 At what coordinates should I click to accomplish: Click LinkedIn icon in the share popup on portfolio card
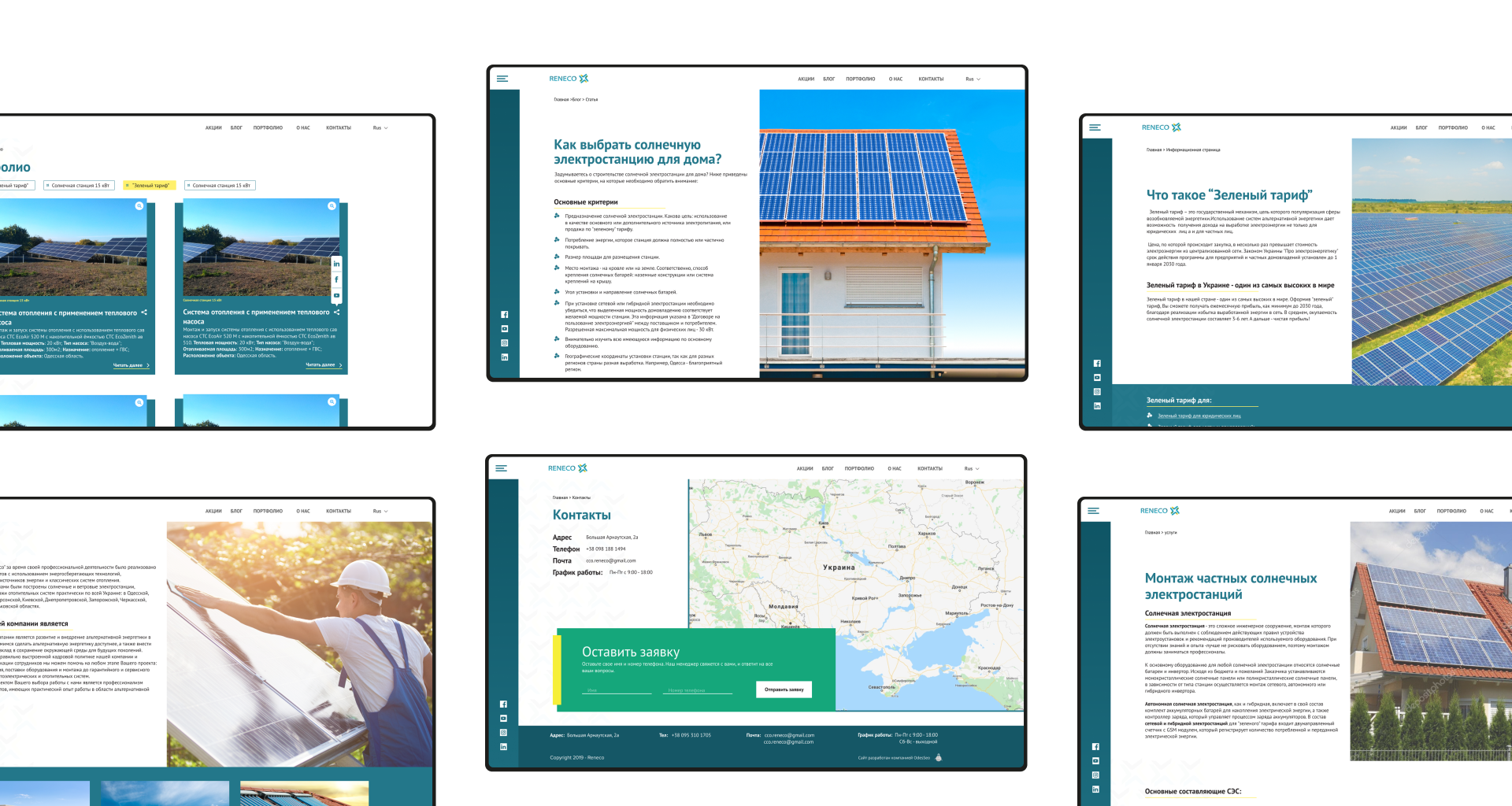336,264
